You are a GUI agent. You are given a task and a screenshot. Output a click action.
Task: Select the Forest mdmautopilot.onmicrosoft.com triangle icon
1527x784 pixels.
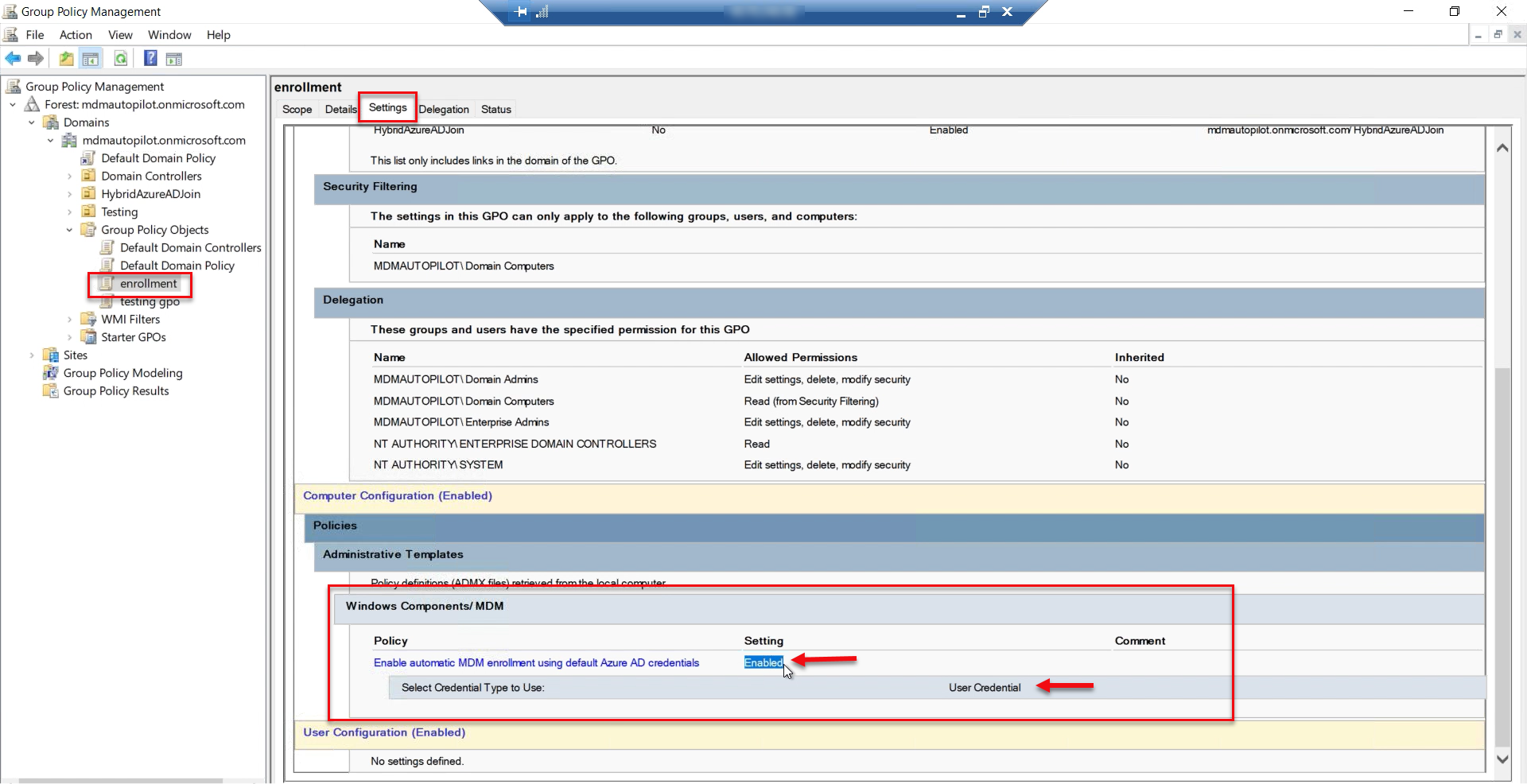(x=33, y=104)
